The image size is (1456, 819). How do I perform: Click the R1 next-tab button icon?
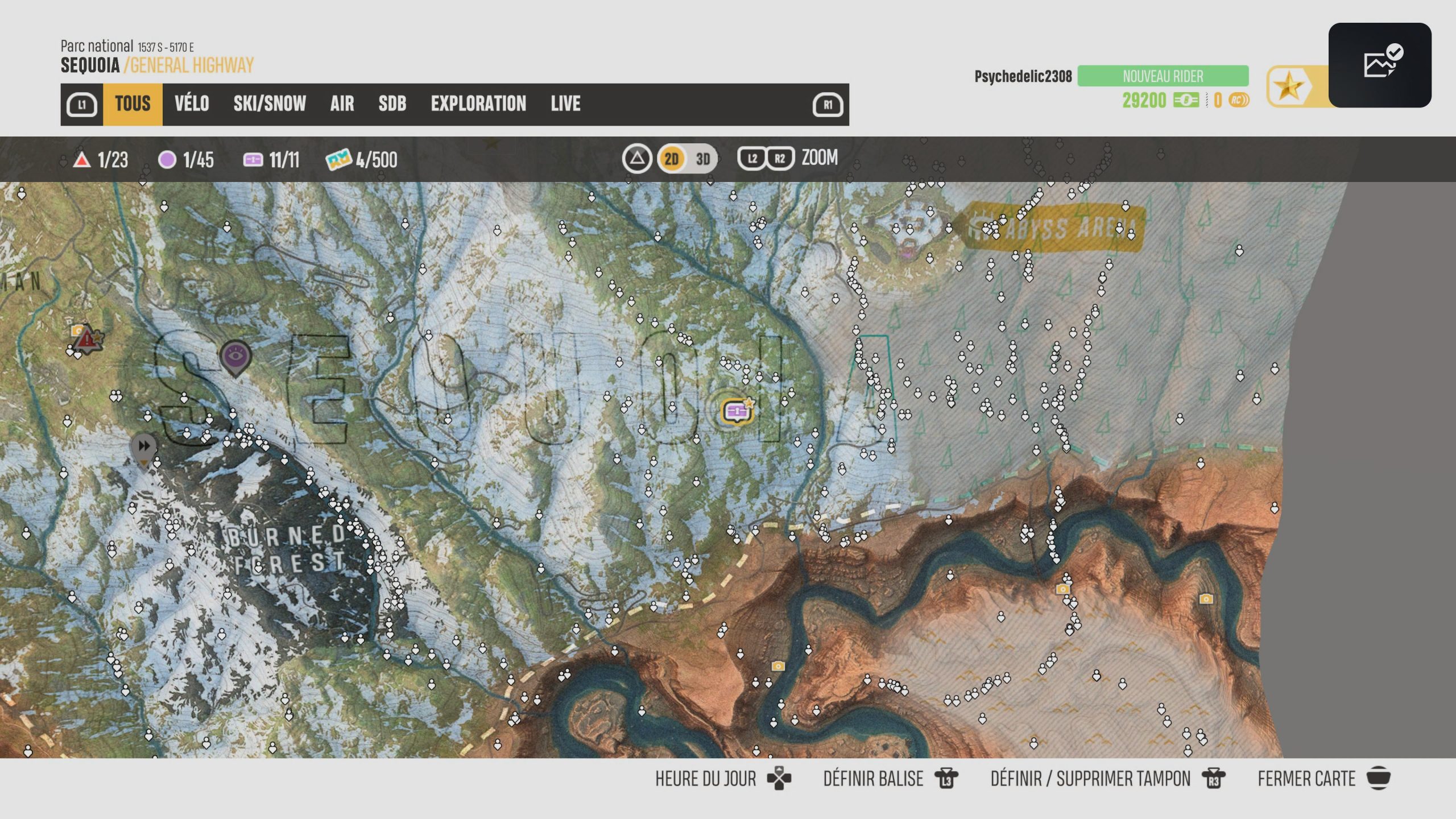(x=828, y=105)
